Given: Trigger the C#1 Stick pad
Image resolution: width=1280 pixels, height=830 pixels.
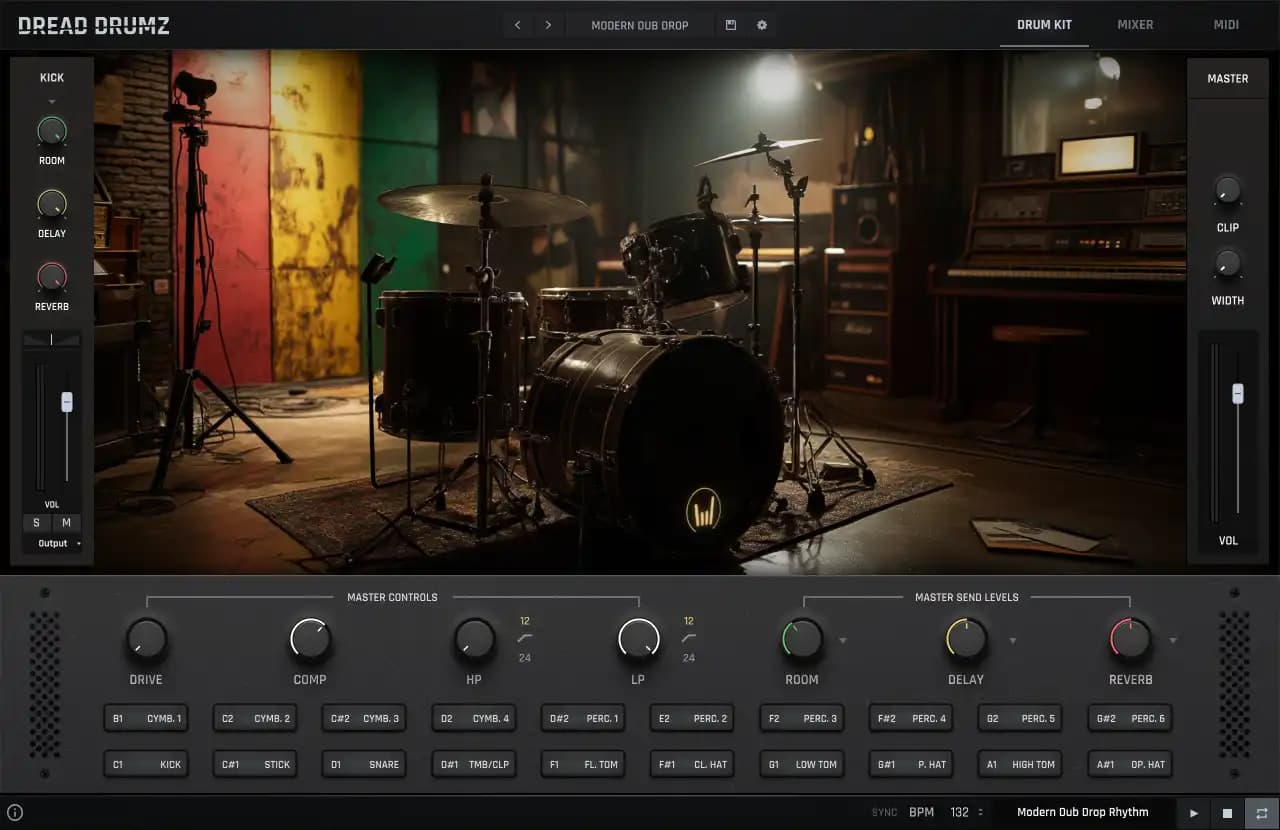Looking at the screenshot, I should (255, 764).
